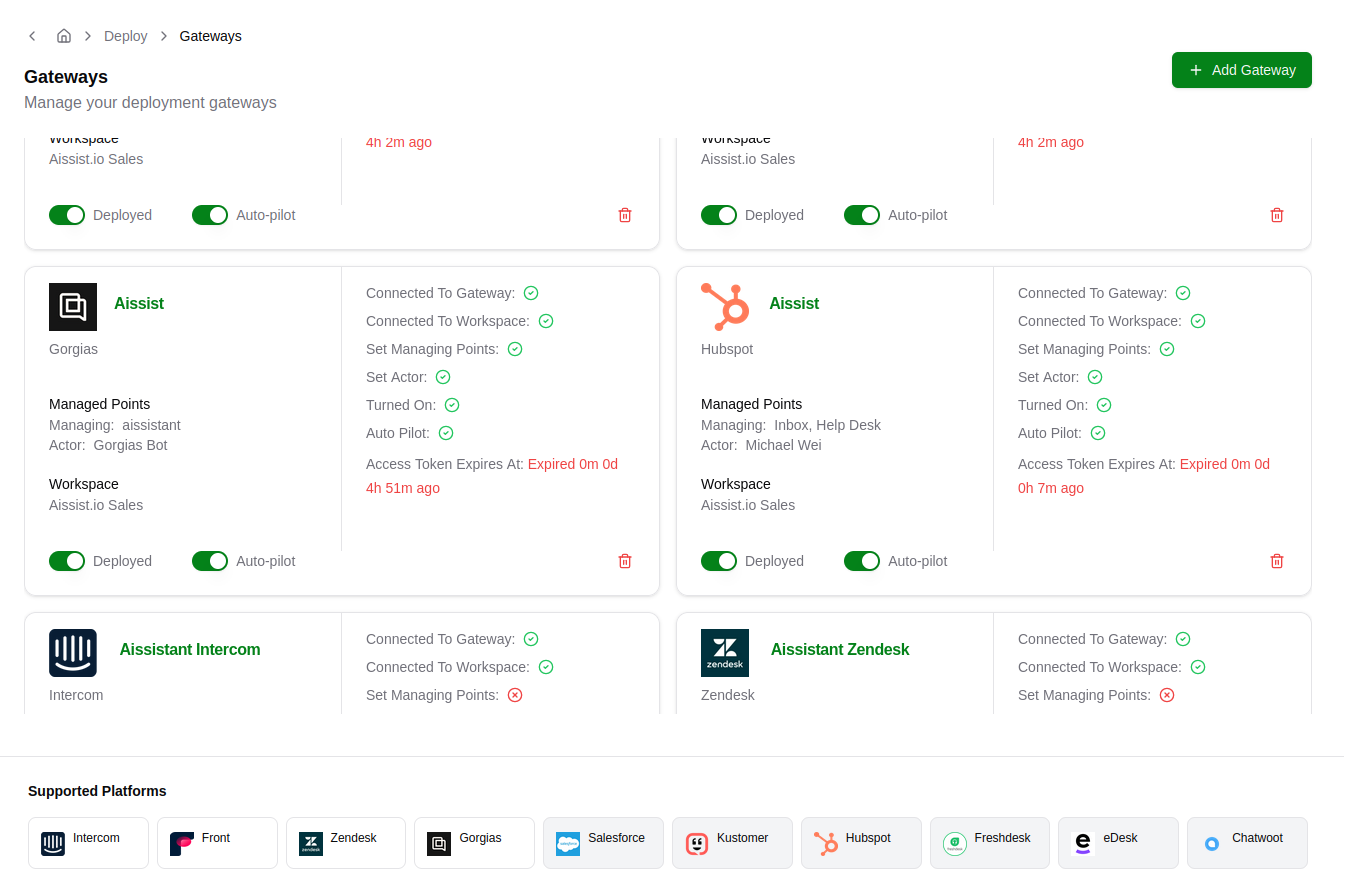The height and width of the screenshot is (888, 1351).
Task: Disable Auto-pilot on Hubspot gateway
Action: 862,561
